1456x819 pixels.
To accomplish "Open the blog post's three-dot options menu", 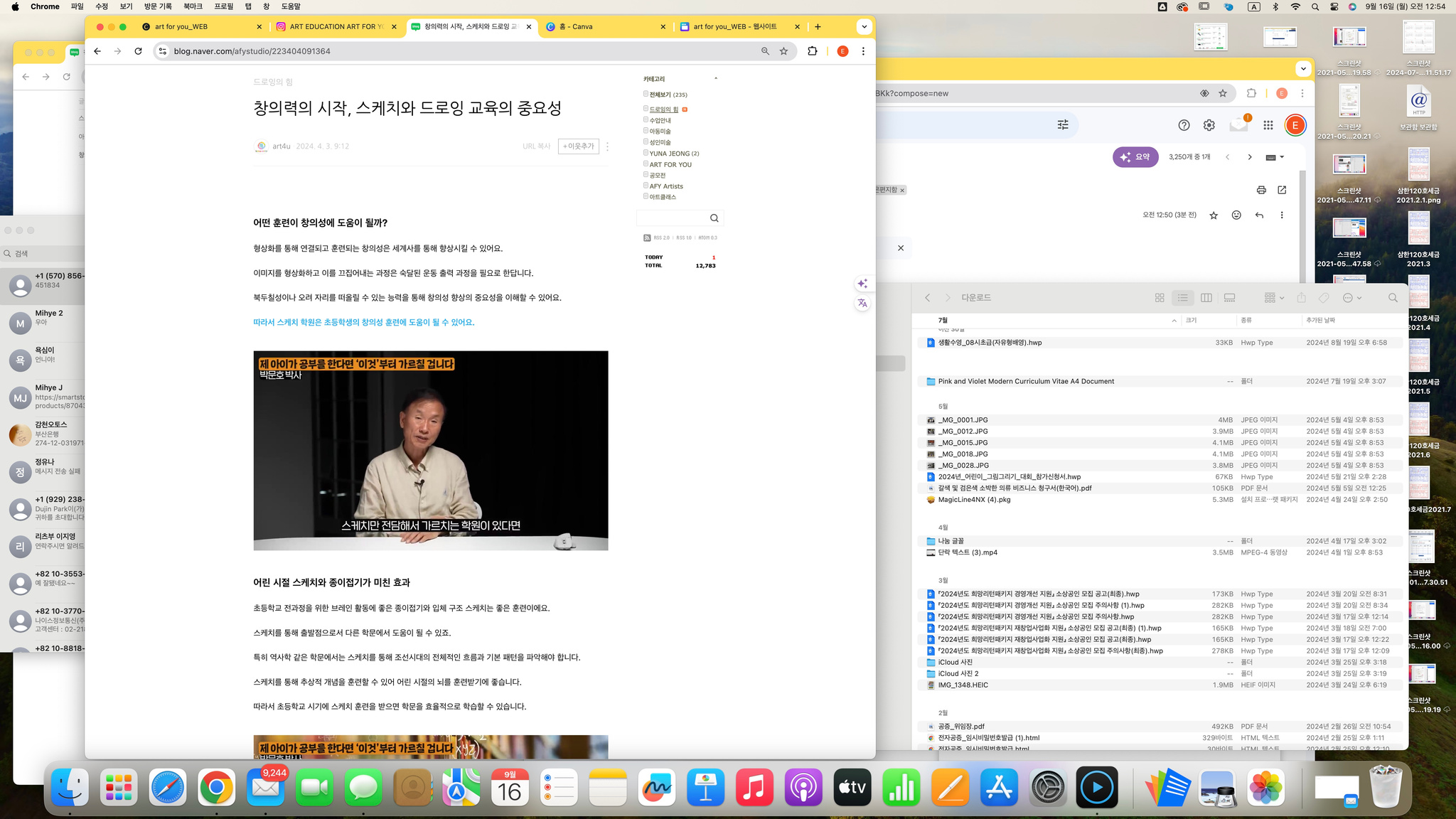I will [607, 146].
